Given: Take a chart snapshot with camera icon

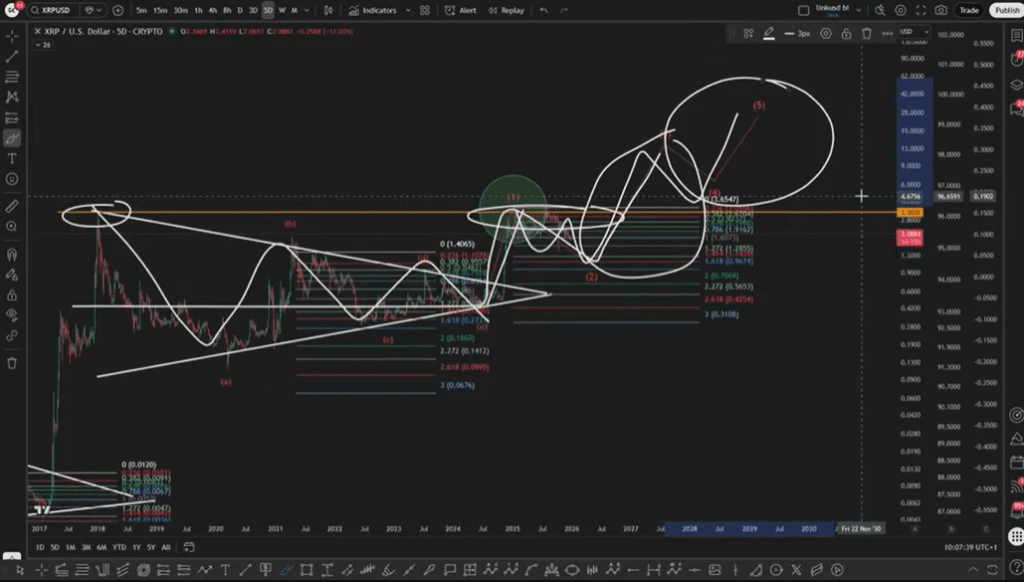Looking at the screenshot, I should pos(941,10).
